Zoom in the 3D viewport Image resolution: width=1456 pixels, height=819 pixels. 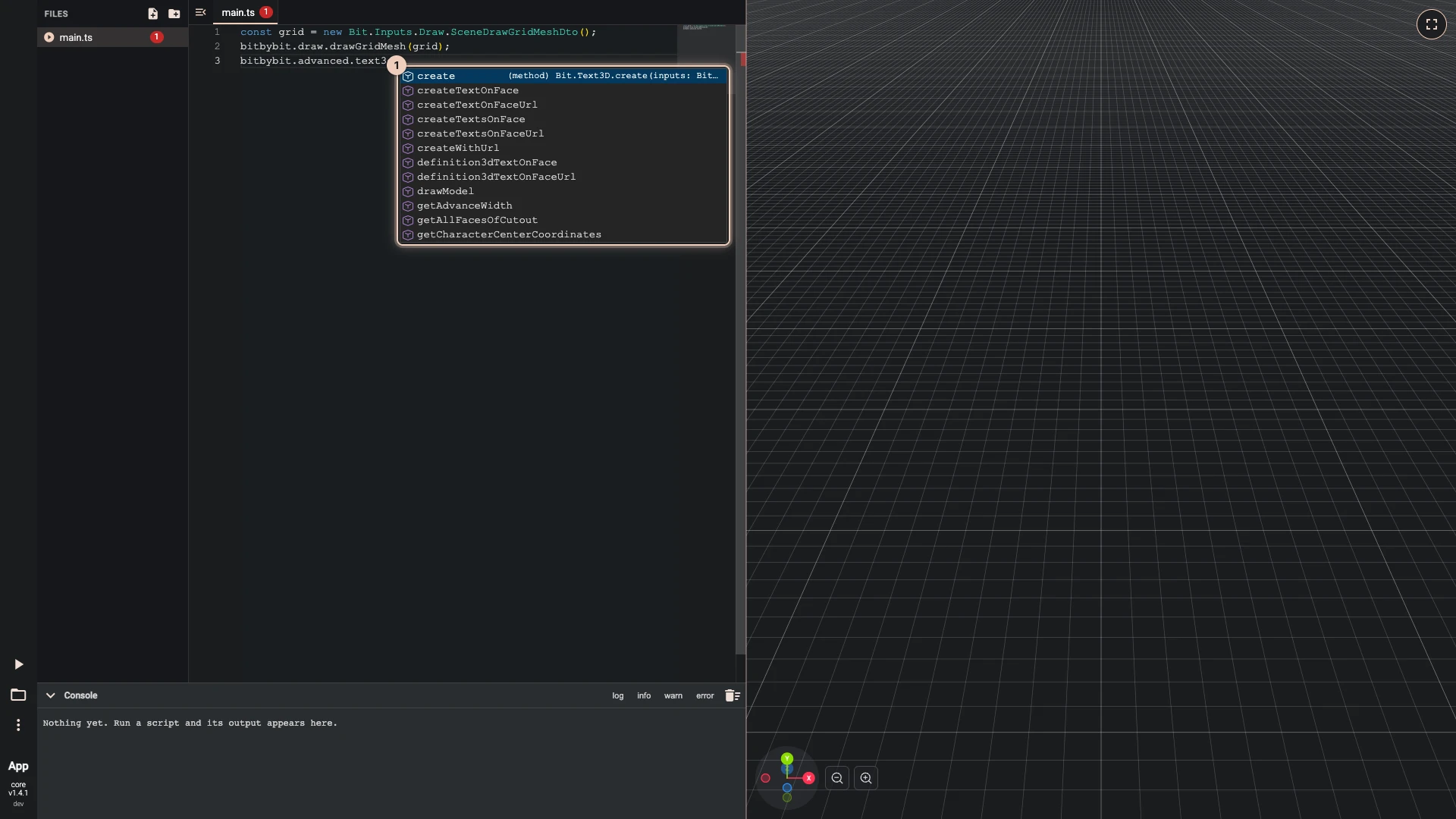point(866,778)
